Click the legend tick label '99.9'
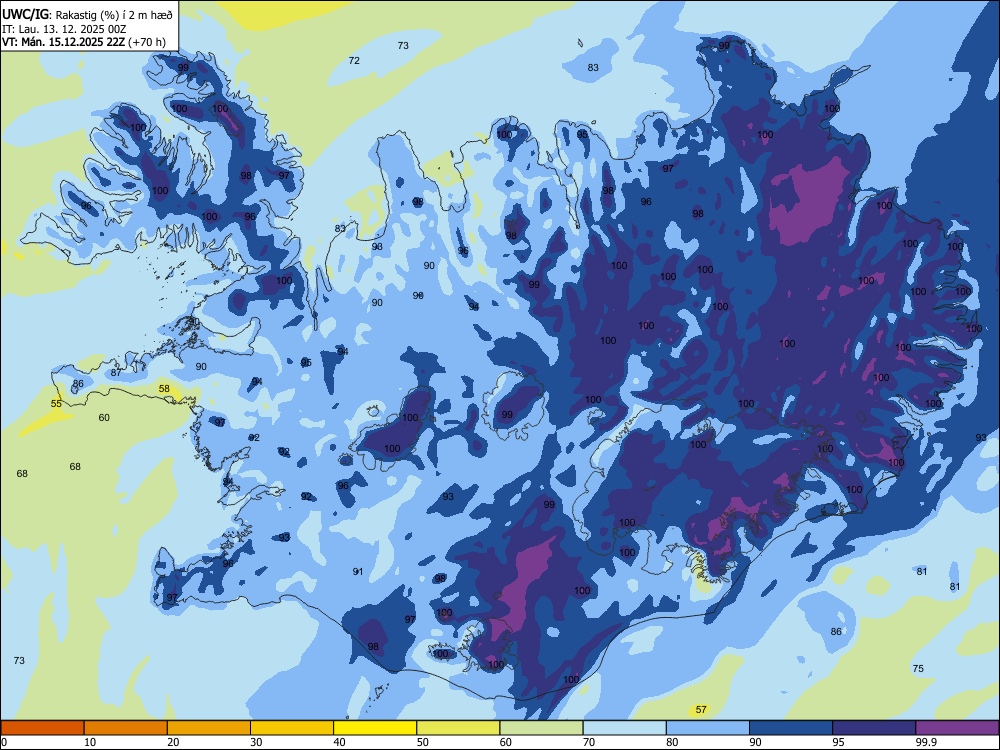Screen dimensions: 1000x750 [x=926, y=742]
